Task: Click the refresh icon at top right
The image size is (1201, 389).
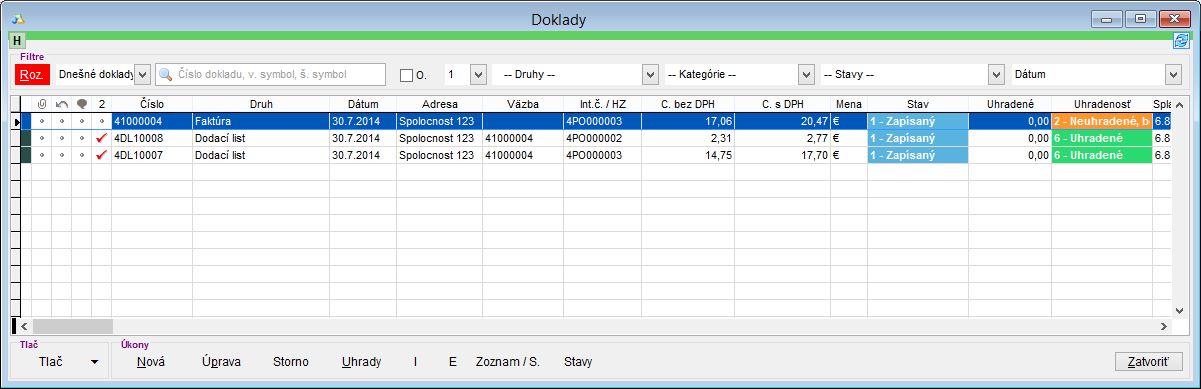Action: pyautogui.click(x=1181, y=40)
